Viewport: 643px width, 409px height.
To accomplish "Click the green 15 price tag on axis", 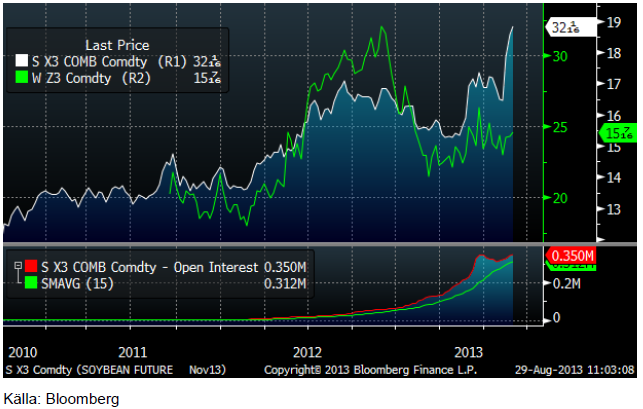I will pos(616,133).
